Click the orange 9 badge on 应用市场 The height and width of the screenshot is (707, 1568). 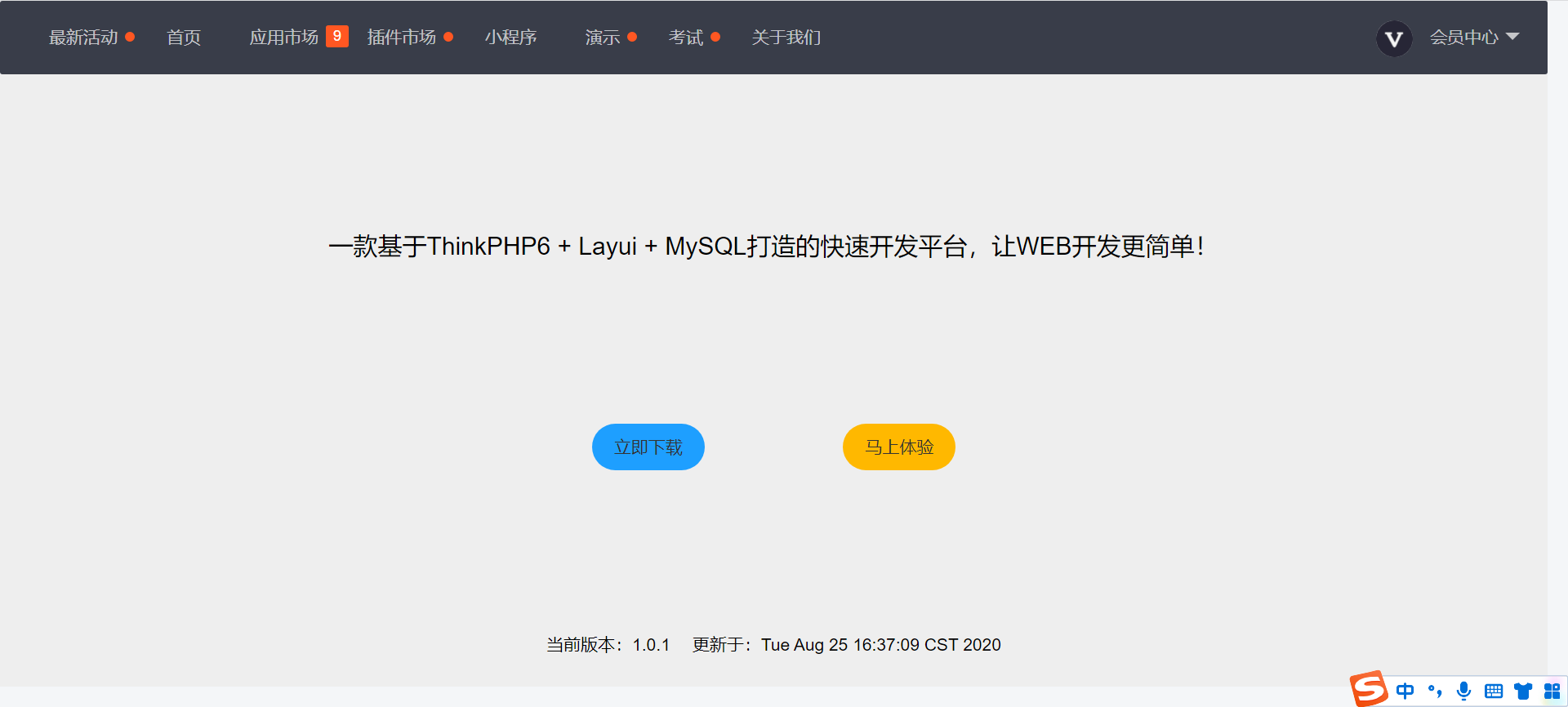tap(337, 36)
